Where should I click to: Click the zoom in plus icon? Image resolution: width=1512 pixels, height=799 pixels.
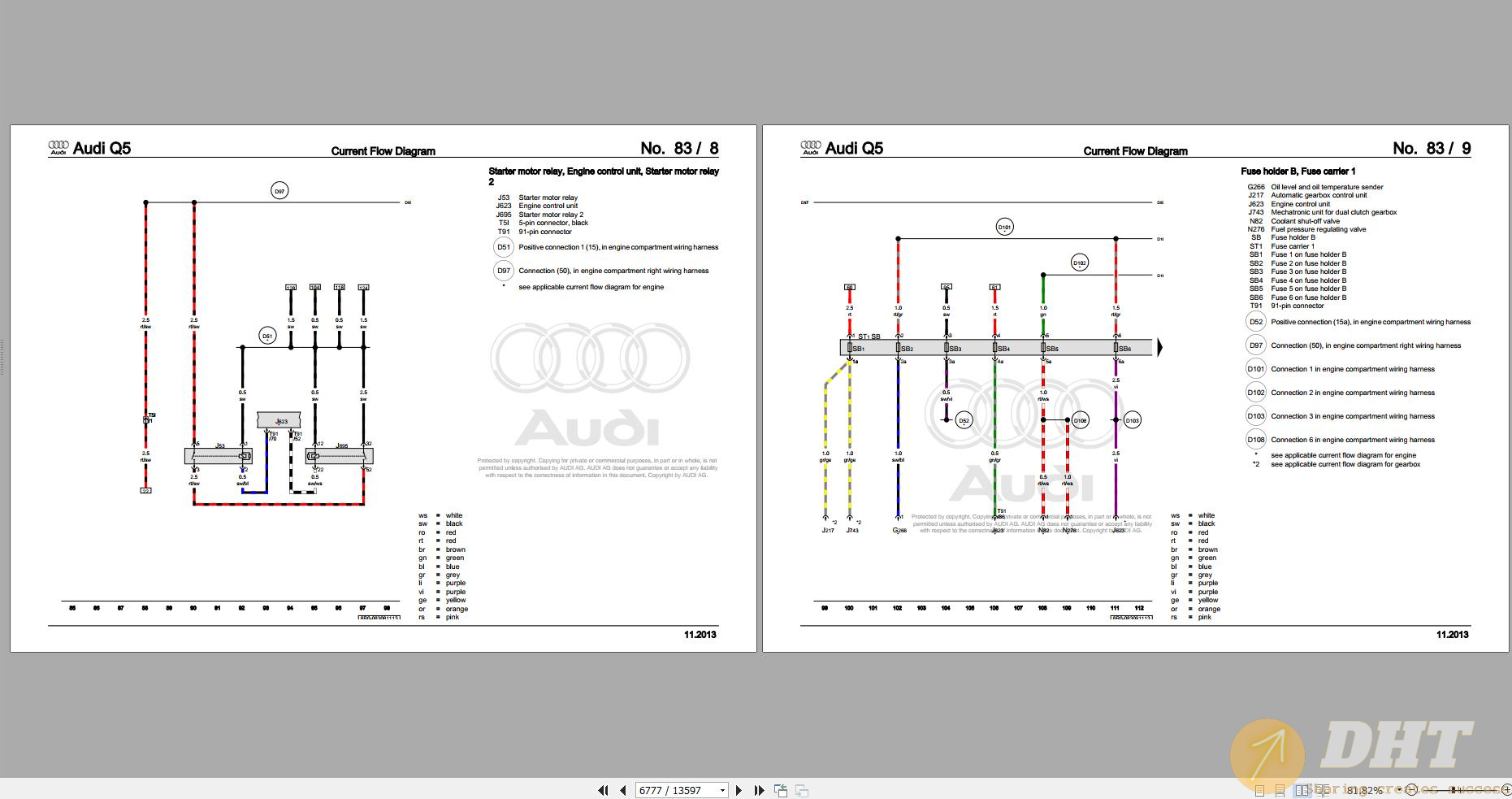tap(1506, 790)
